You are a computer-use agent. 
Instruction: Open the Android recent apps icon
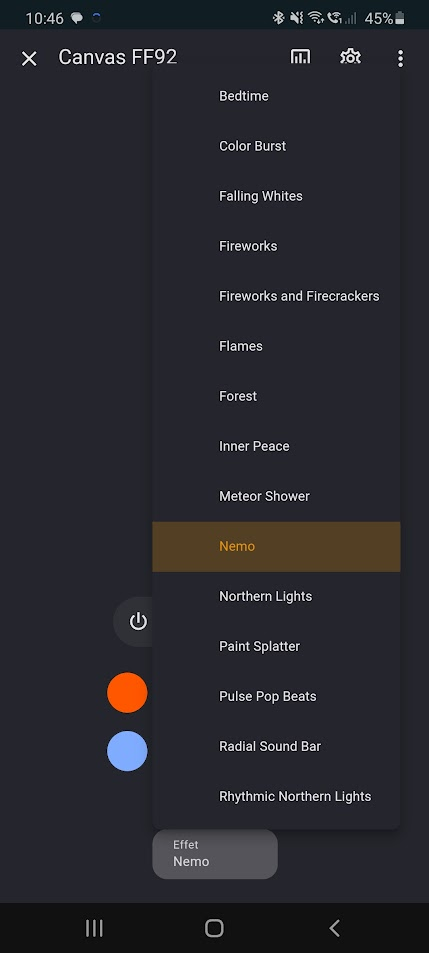94,928
